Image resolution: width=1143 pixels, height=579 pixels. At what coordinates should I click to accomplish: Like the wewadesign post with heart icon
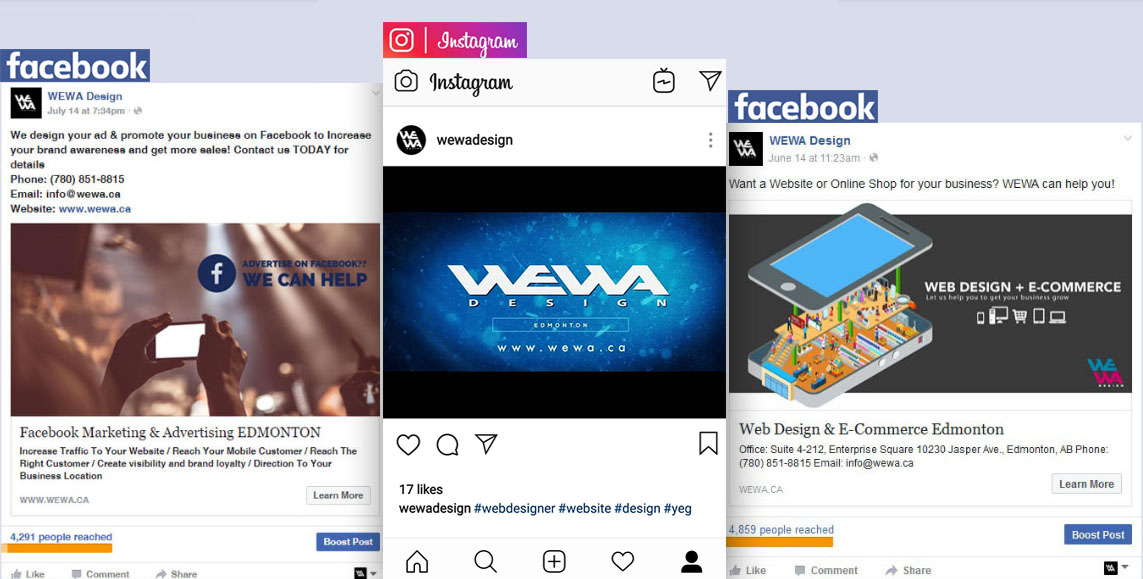pos(408,444)
